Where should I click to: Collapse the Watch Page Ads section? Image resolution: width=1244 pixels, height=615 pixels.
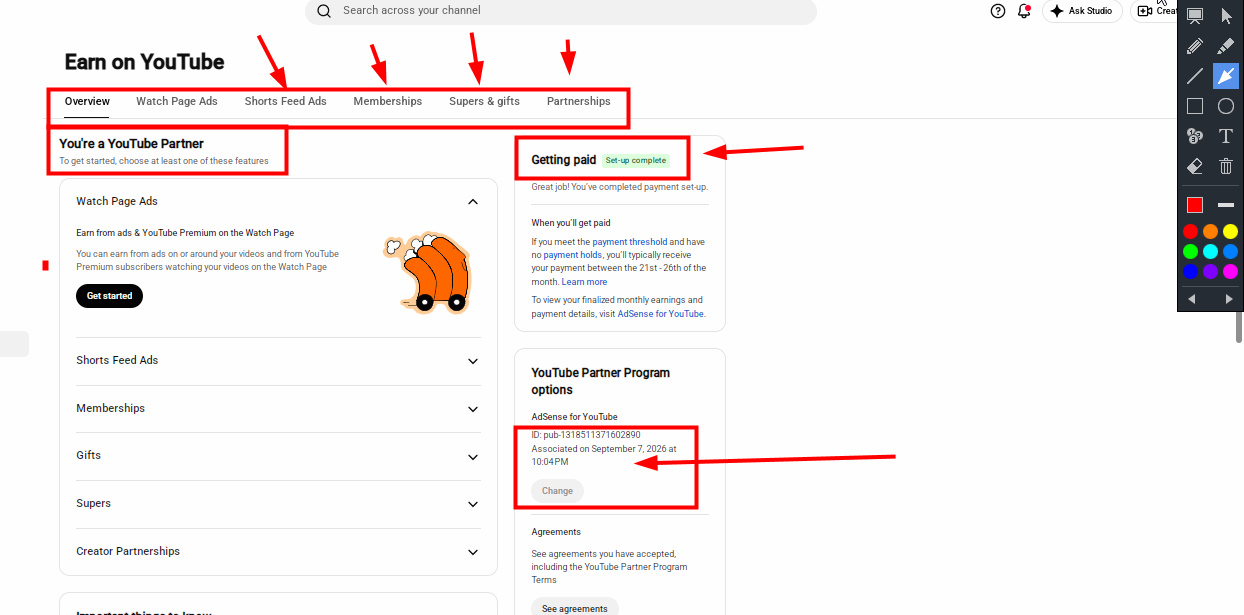pos(473,201)
